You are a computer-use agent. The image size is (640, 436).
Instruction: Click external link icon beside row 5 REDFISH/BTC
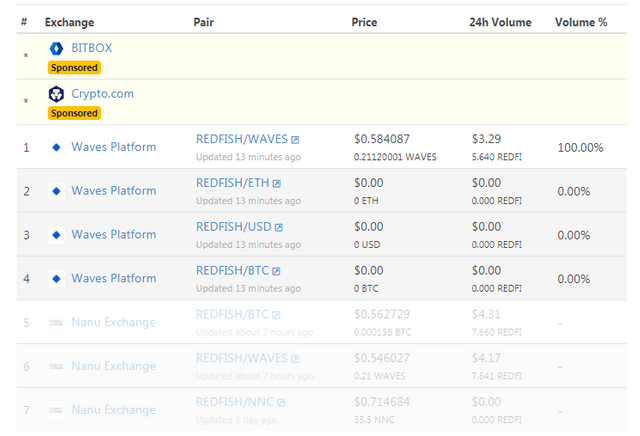click(276, 315)
